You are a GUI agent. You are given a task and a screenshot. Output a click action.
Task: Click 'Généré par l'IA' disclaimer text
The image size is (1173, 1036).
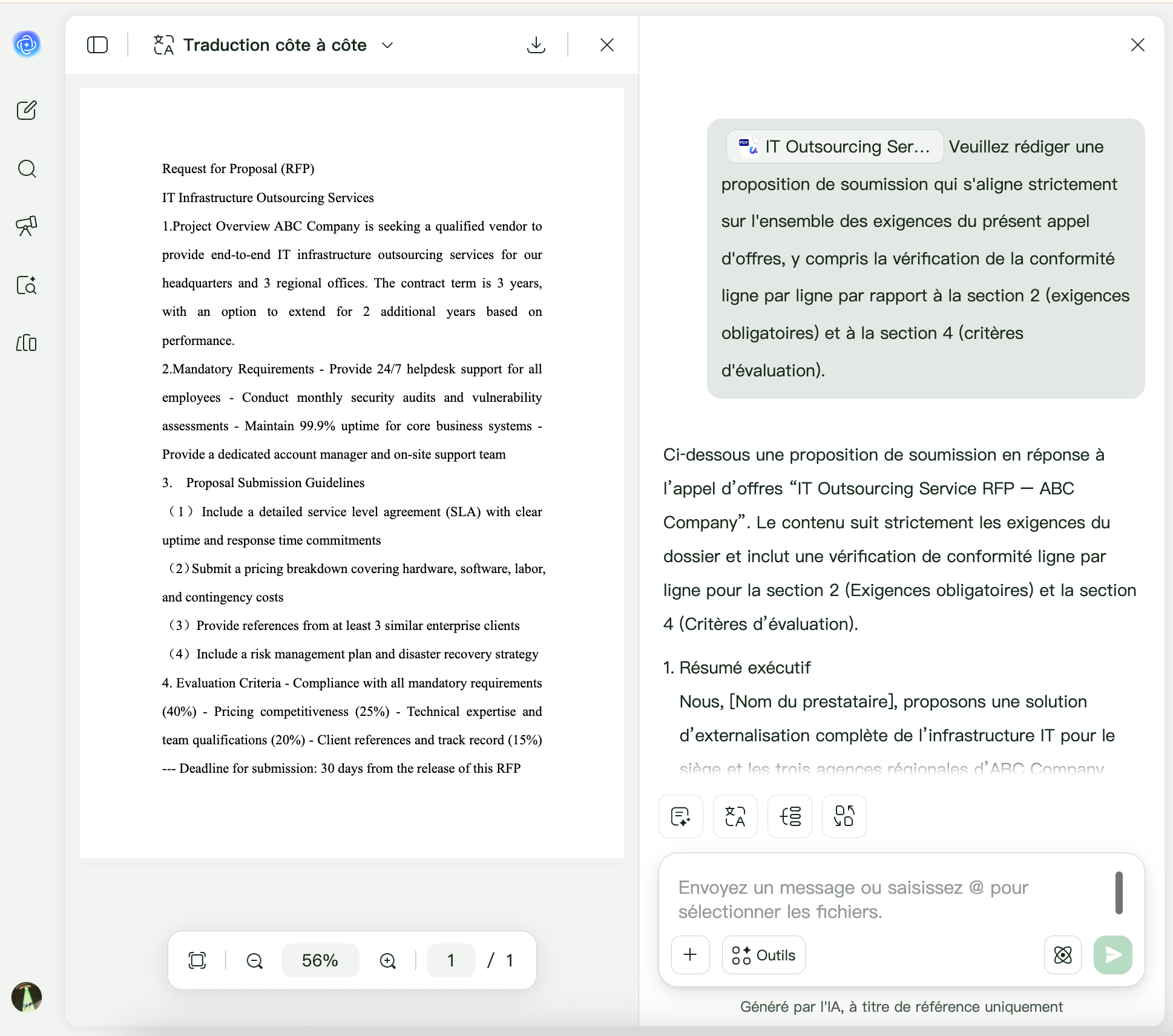(901, 1006)
